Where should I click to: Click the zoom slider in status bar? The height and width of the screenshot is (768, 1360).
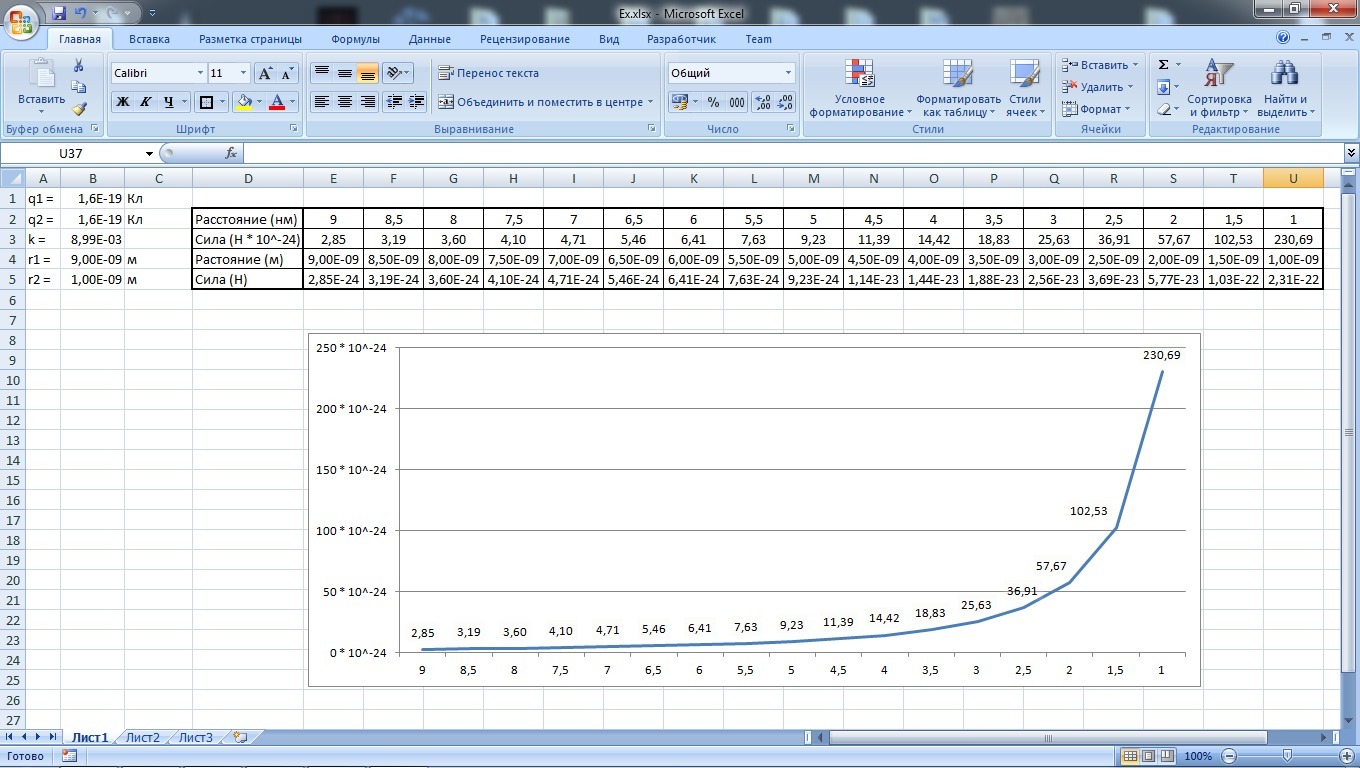1287,756
